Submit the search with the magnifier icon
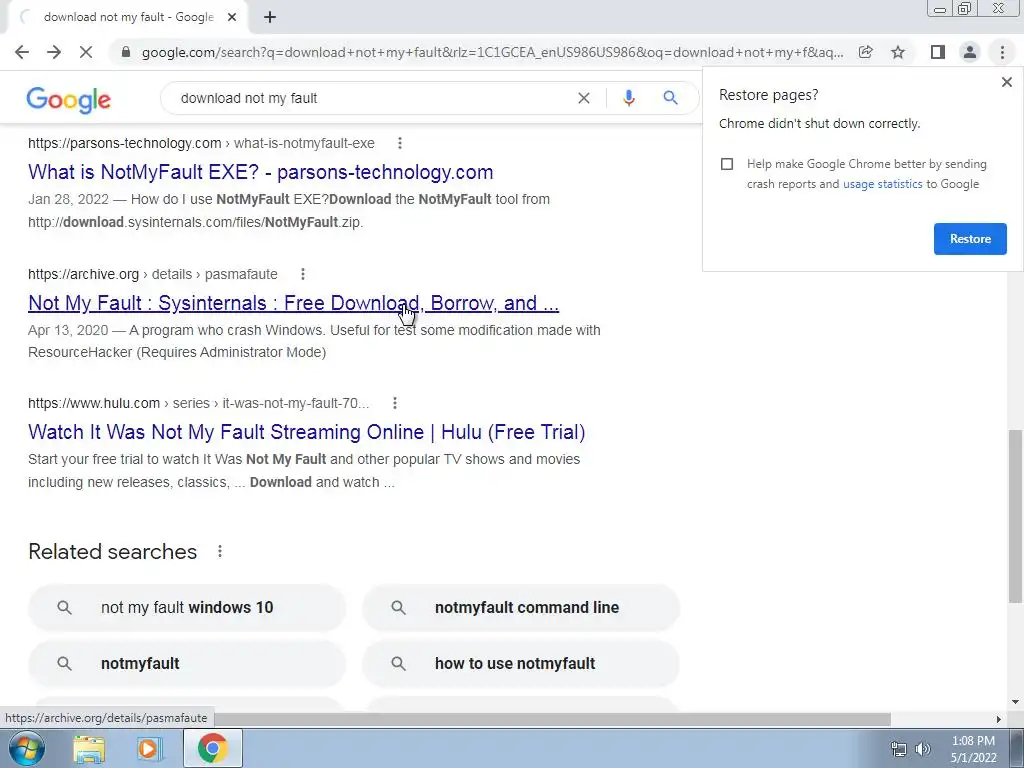The image size is (1024, 768). click(x=670, y=98)
